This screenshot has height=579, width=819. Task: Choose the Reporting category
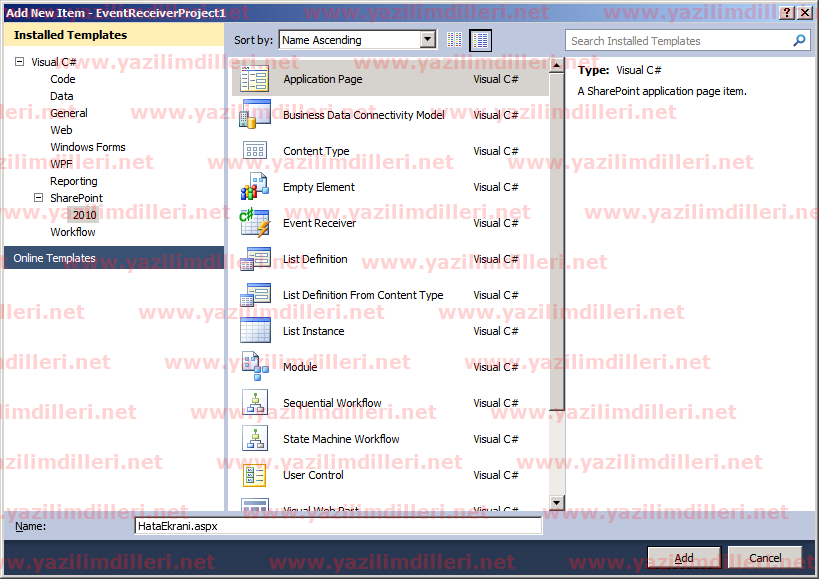tap(74, 181)
